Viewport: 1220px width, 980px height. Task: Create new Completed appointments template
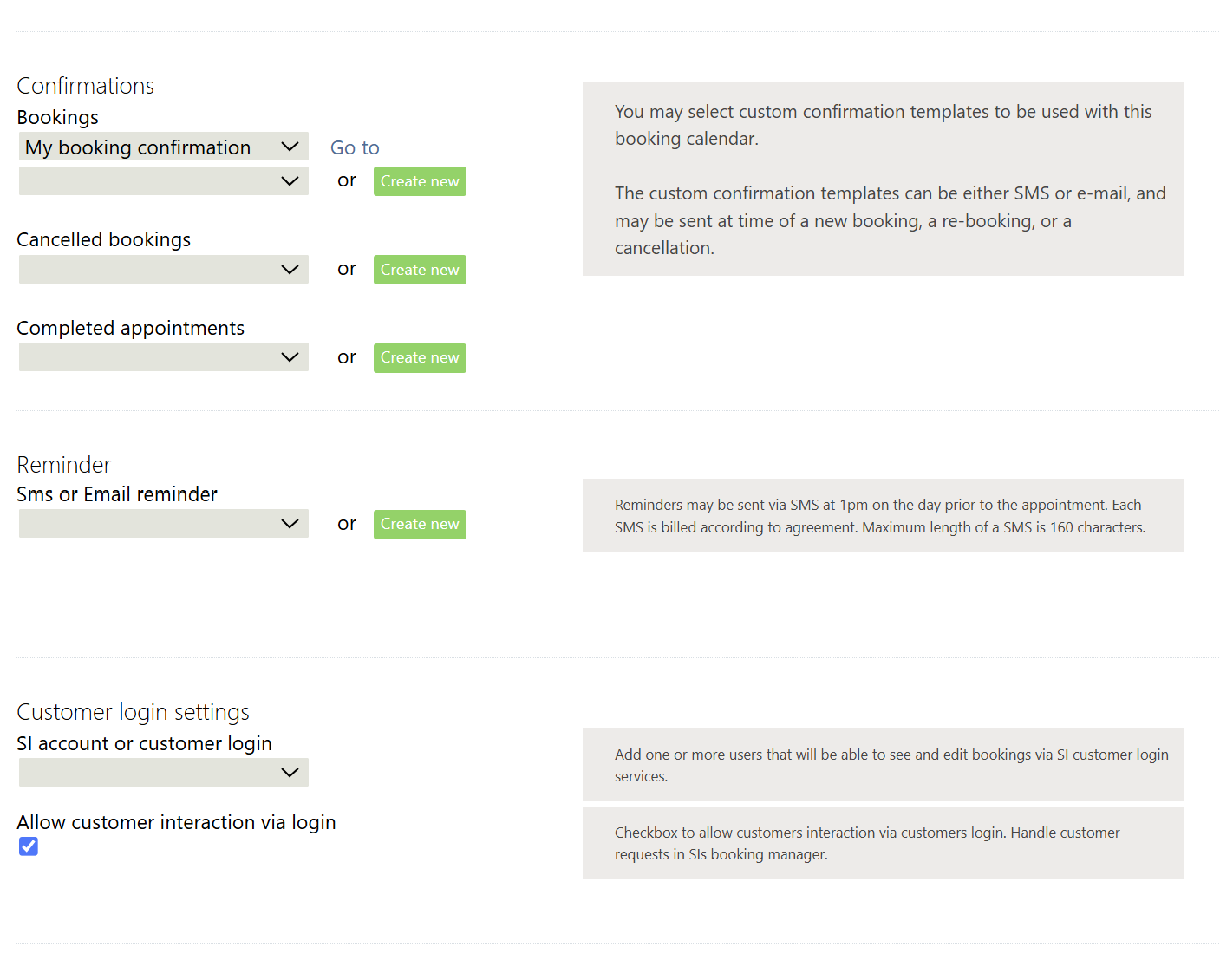coord(420,358)
